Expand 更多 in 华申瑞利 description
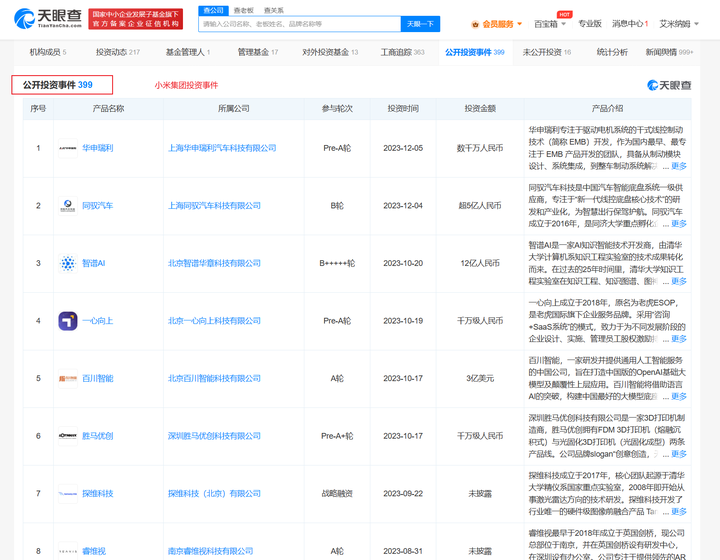This screenshot has width=720, height=560. click(x=679, y=166)
